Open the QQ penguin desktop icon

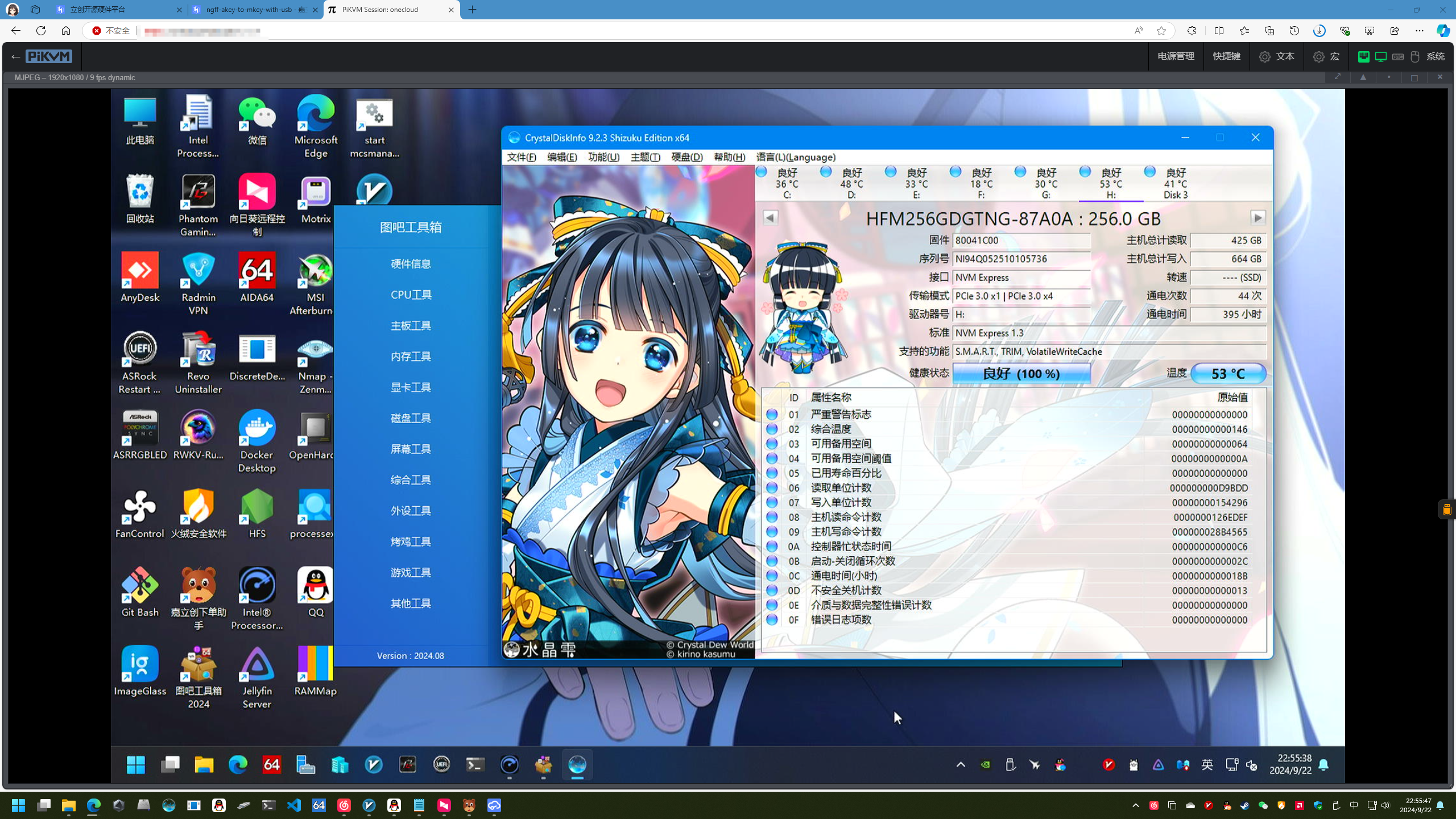316,592
